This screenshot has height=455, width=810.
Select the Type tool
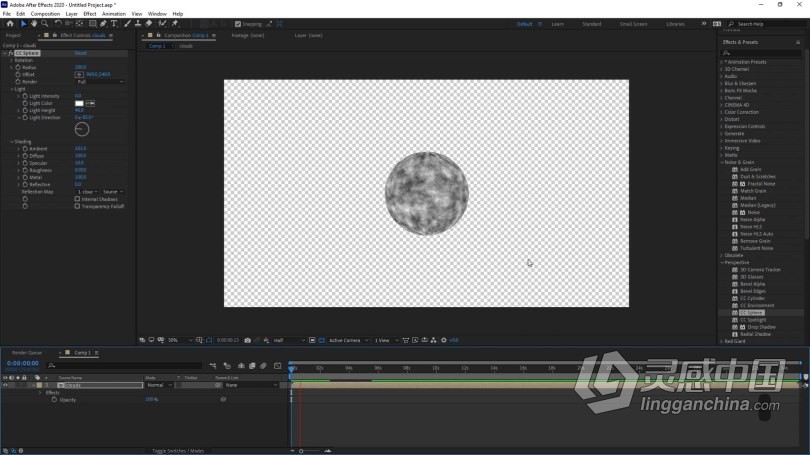click(114, 24)
